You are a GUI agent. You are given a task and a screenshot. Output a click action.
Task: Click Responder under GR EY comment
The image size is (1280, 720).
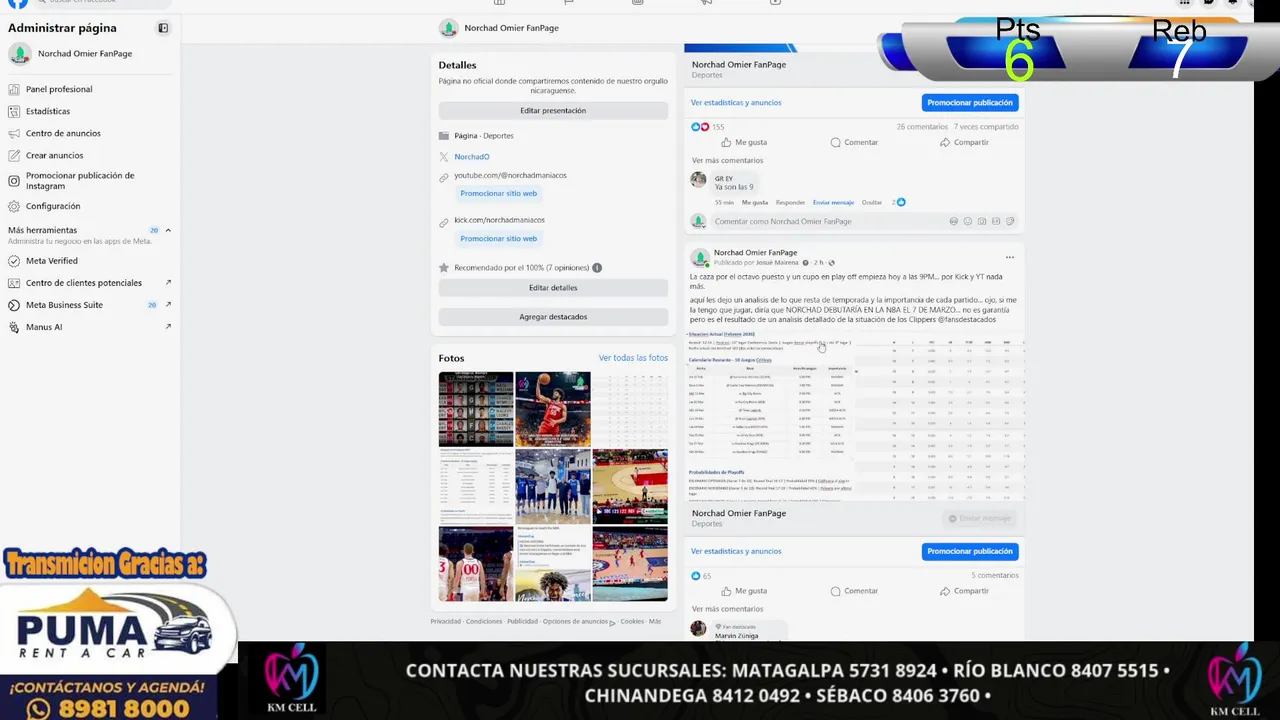[x=790, y=202]
